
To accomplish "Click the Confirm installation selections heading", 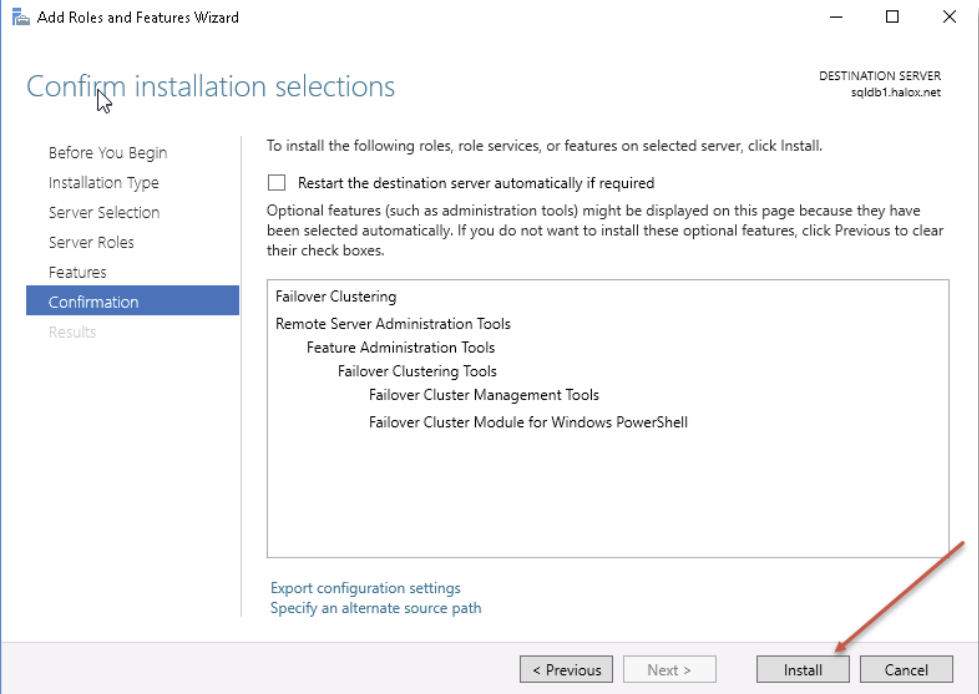I will tap(210, 86).
